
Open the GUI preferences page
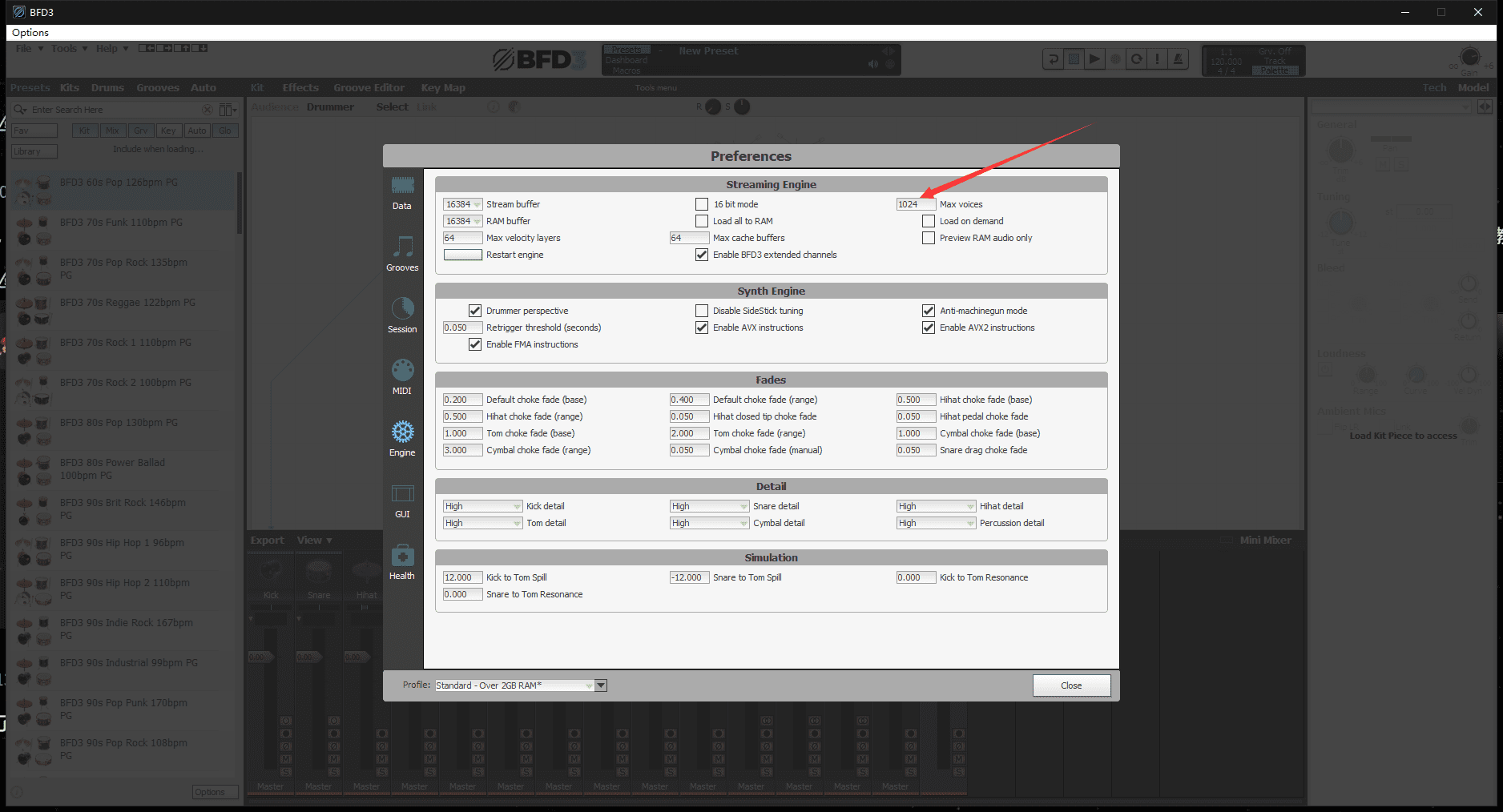click(402, 500)
